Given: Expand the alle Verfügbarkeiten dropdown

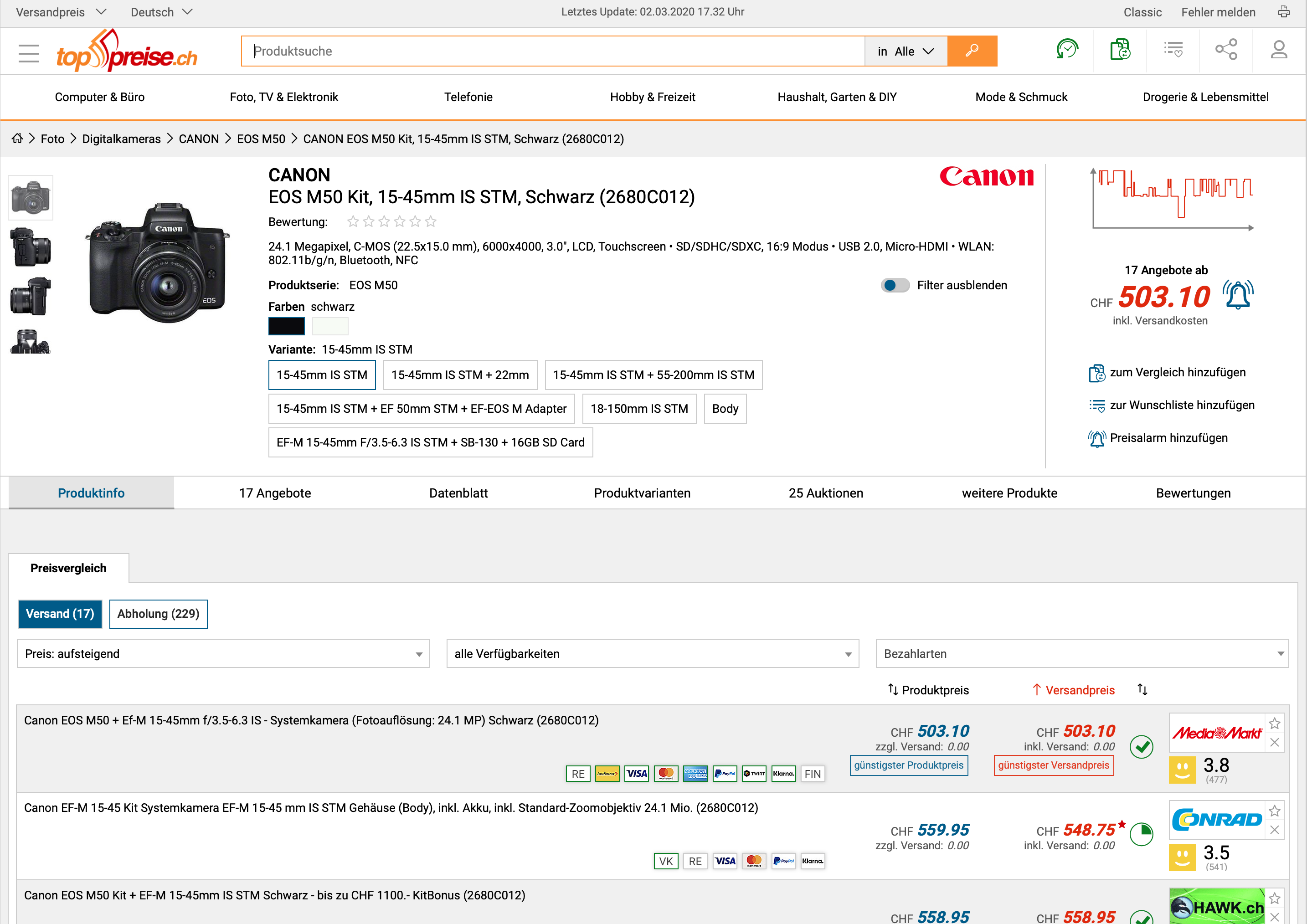Looking at the screenshot, I should 653,654.
